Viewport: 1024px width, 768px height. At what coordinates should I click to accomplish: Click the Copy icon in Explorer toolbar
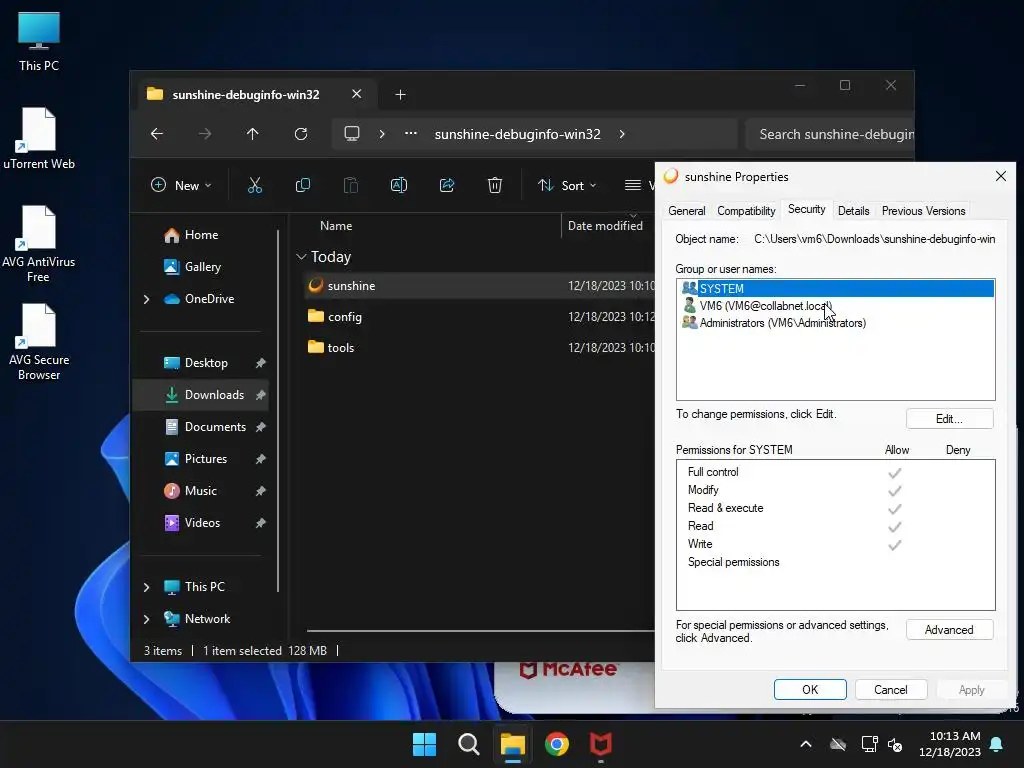pyautogui.click(x=302, y=185)
